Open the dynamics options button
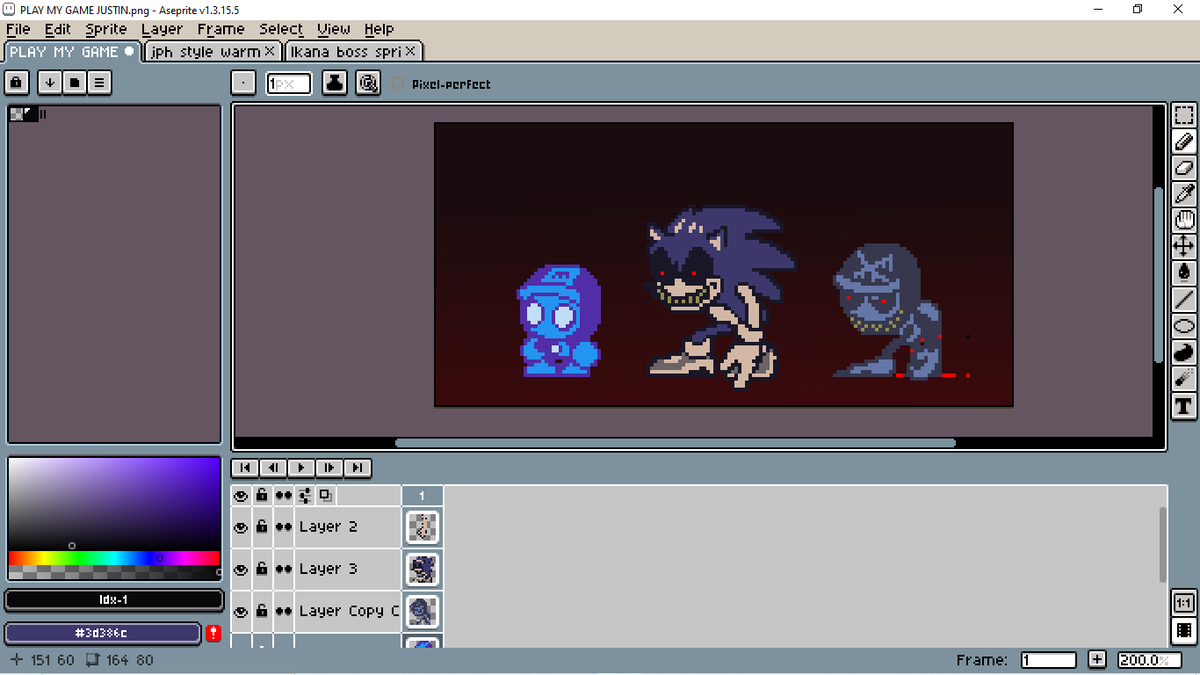Image resolution: width=1200 pixels, height=675 pixels. click(368, 84)
